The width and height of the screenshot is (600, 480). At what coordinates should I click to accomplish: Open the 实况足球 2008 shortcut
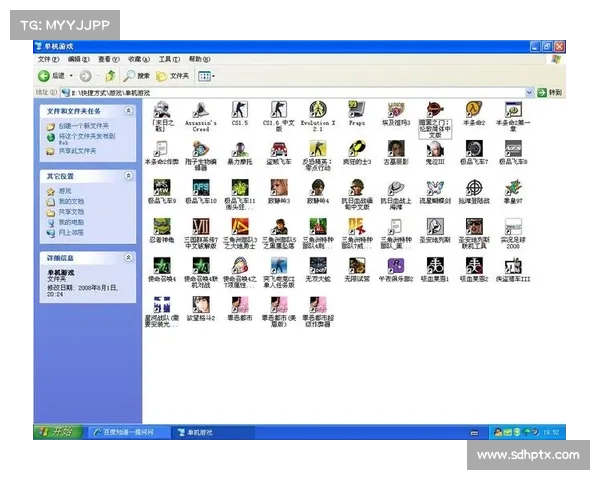[x=513, y=233]
